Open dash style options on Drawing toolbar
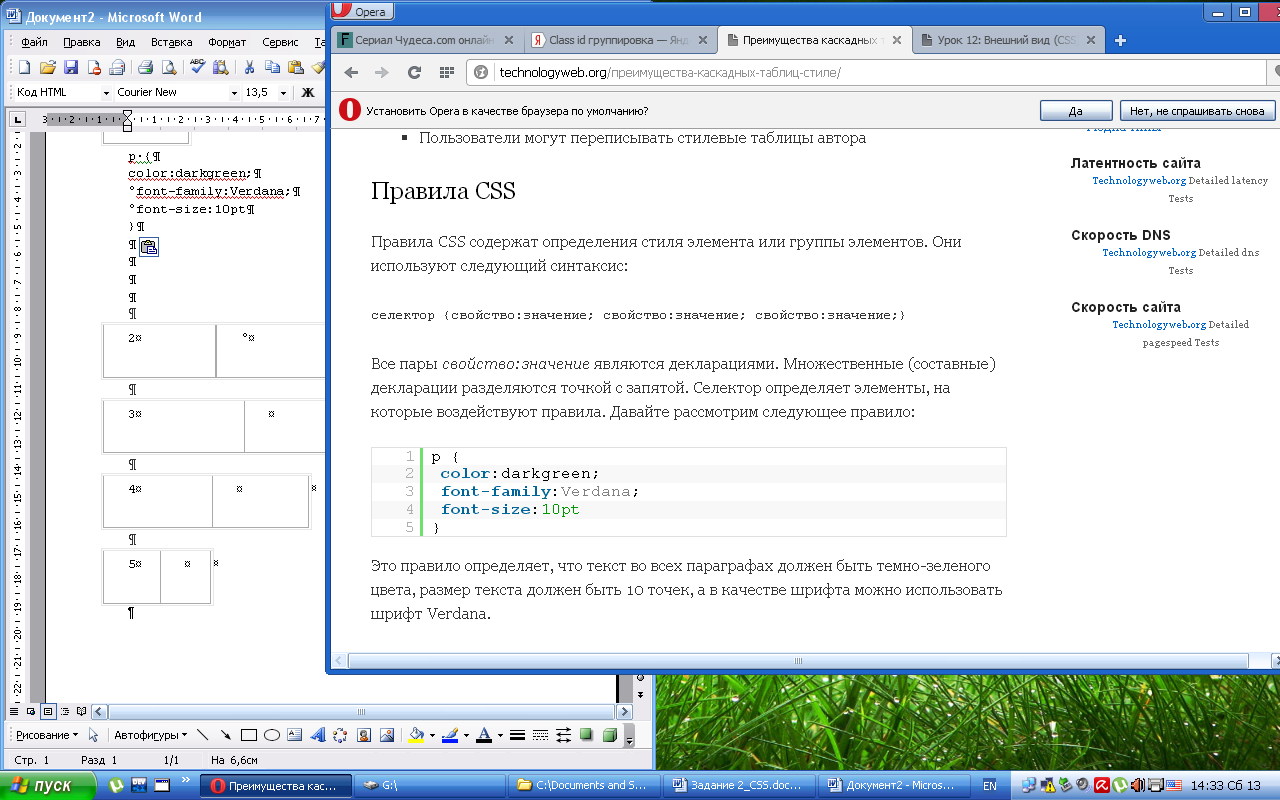The image size is (1280, 800). pos(540,735)
